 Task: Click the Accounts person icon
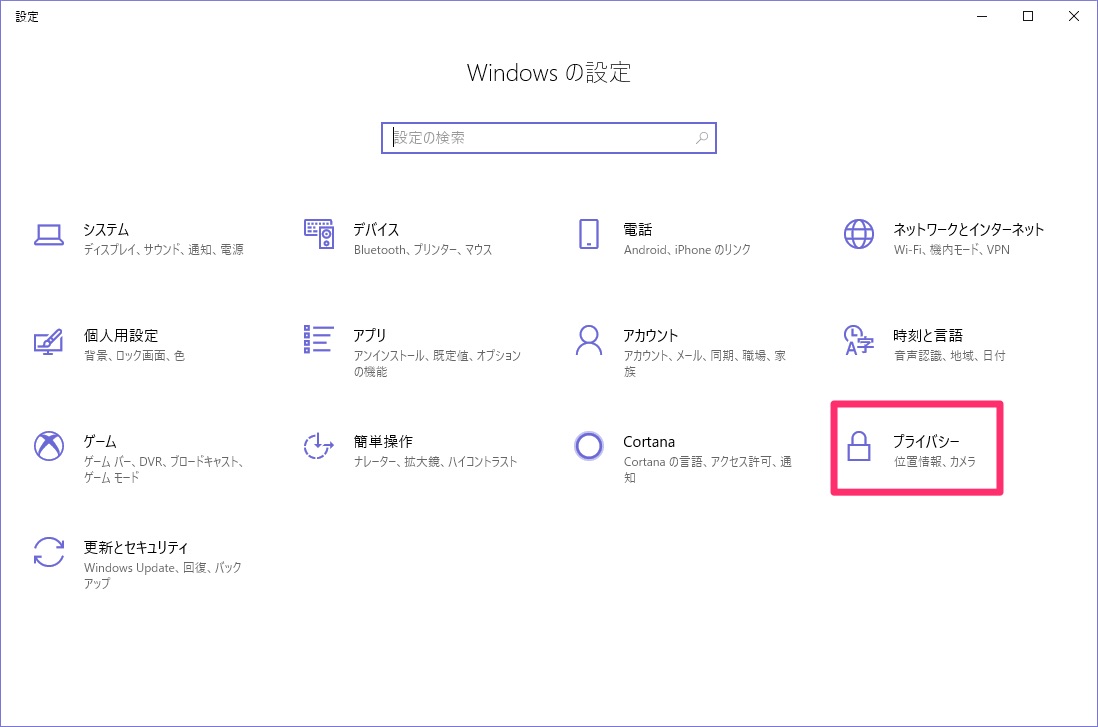589,340
